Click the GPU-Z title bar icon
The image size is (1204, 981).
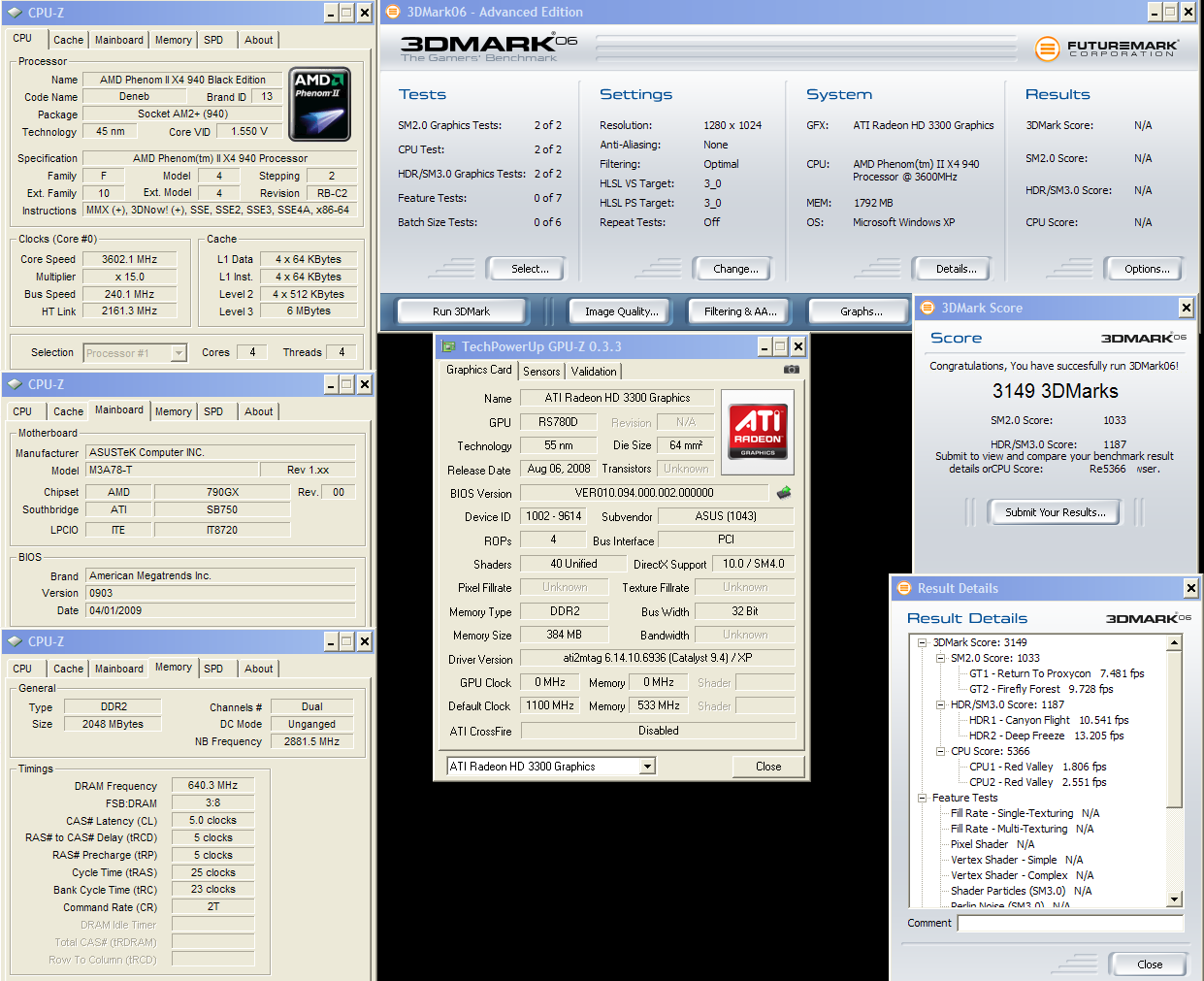[448, 346]
